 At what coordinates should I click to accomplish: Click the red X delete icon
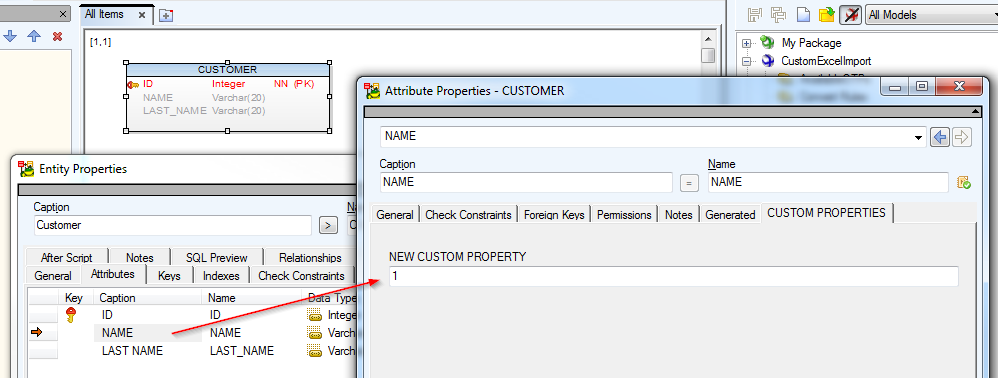[57, 36]
